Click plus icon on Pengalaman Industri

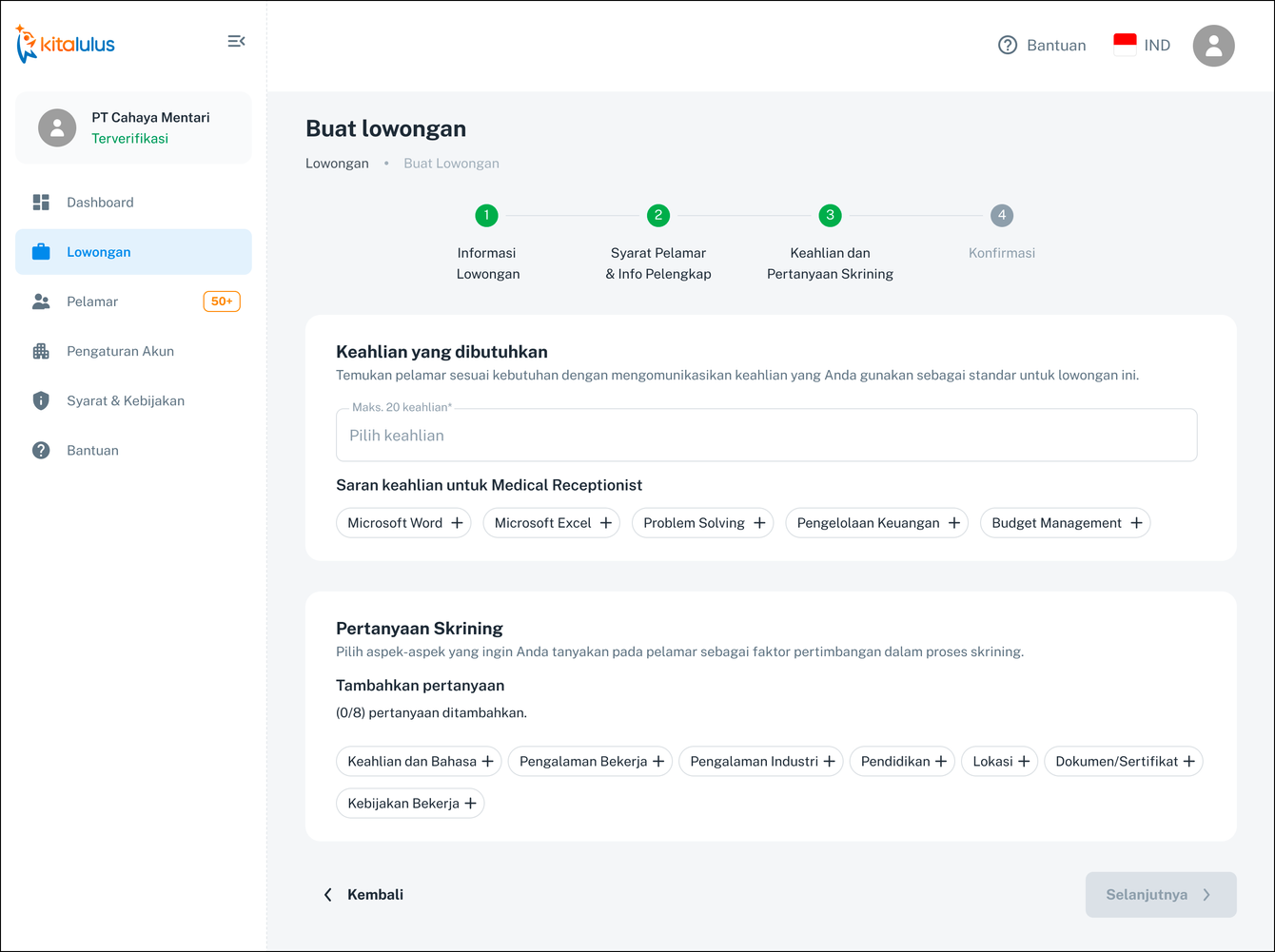(x=829, y=762)
